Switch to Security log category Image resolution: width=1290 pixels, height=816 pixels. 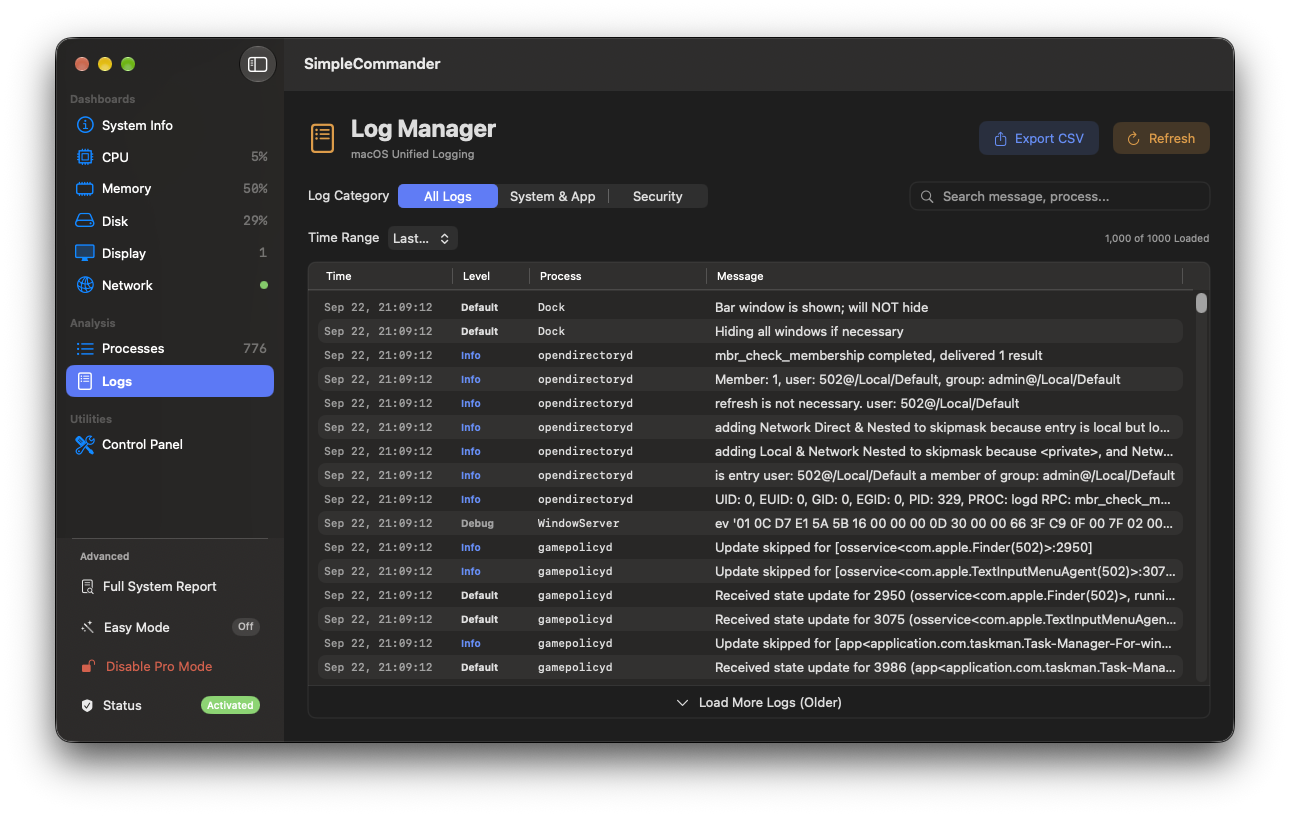[657, 196]
